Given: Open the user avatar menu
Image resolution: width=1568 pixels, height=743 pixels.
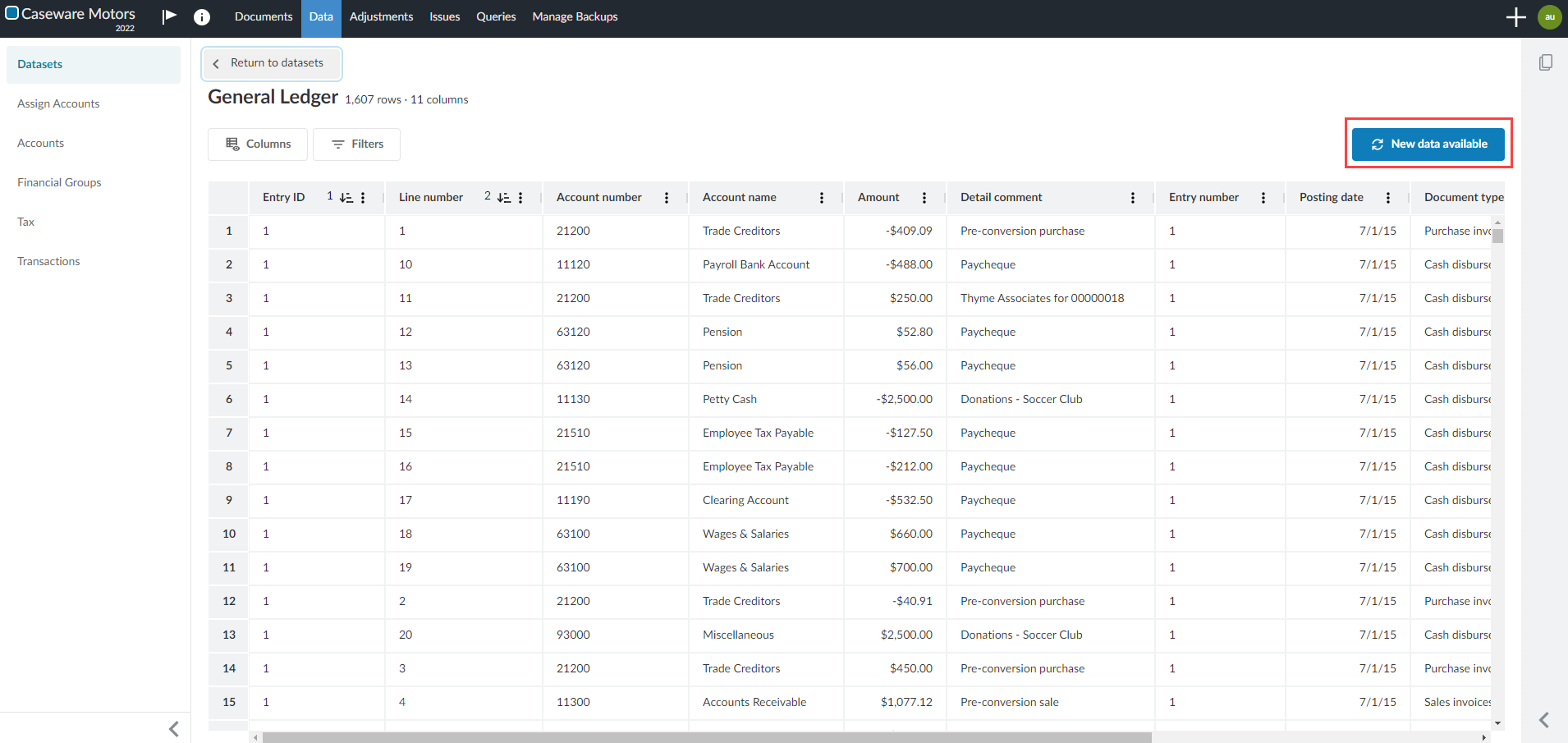Looking at the screenshot, I should [x=1549, y=17].
